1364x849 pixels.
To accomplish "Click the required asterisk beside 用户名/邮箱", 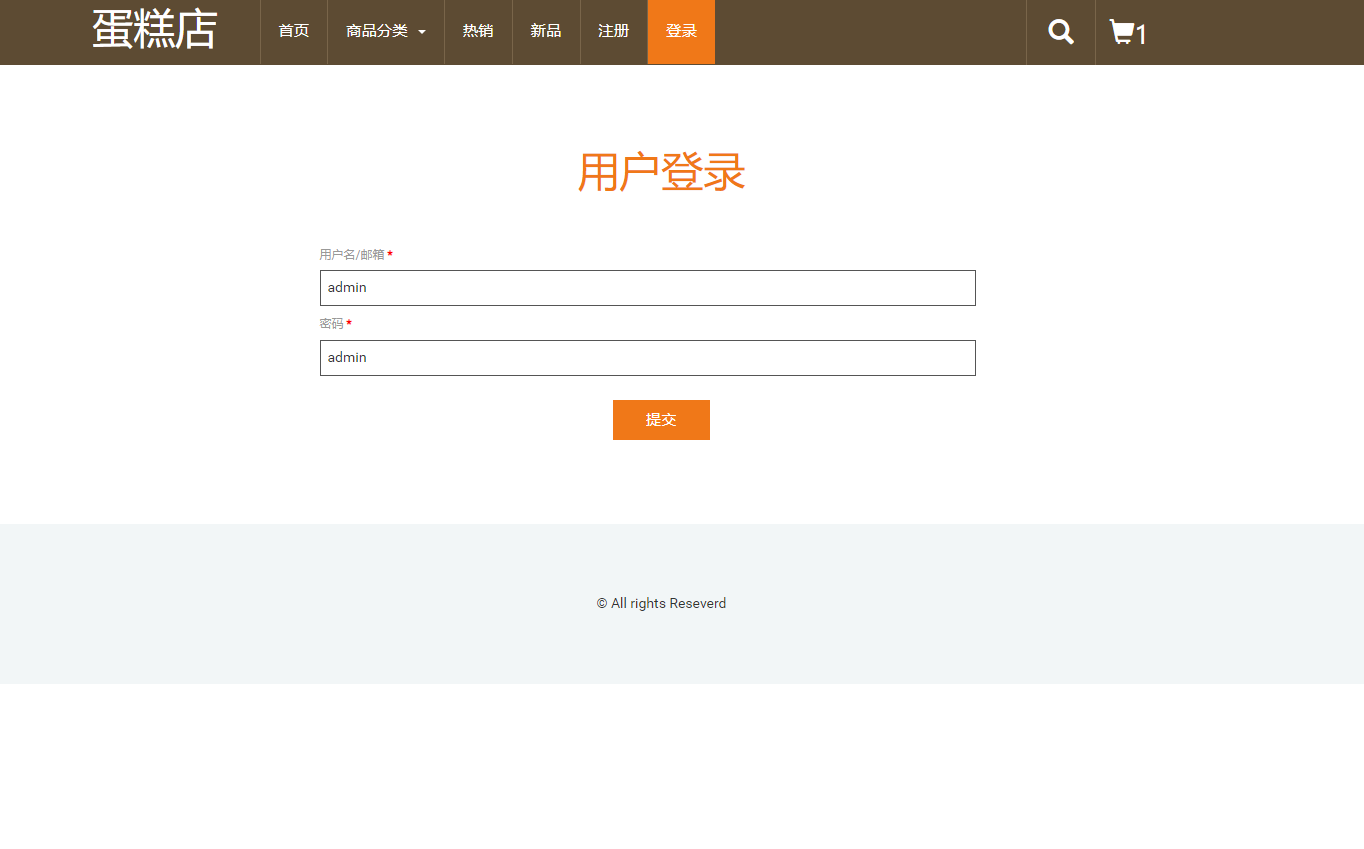I will (389, 254).
